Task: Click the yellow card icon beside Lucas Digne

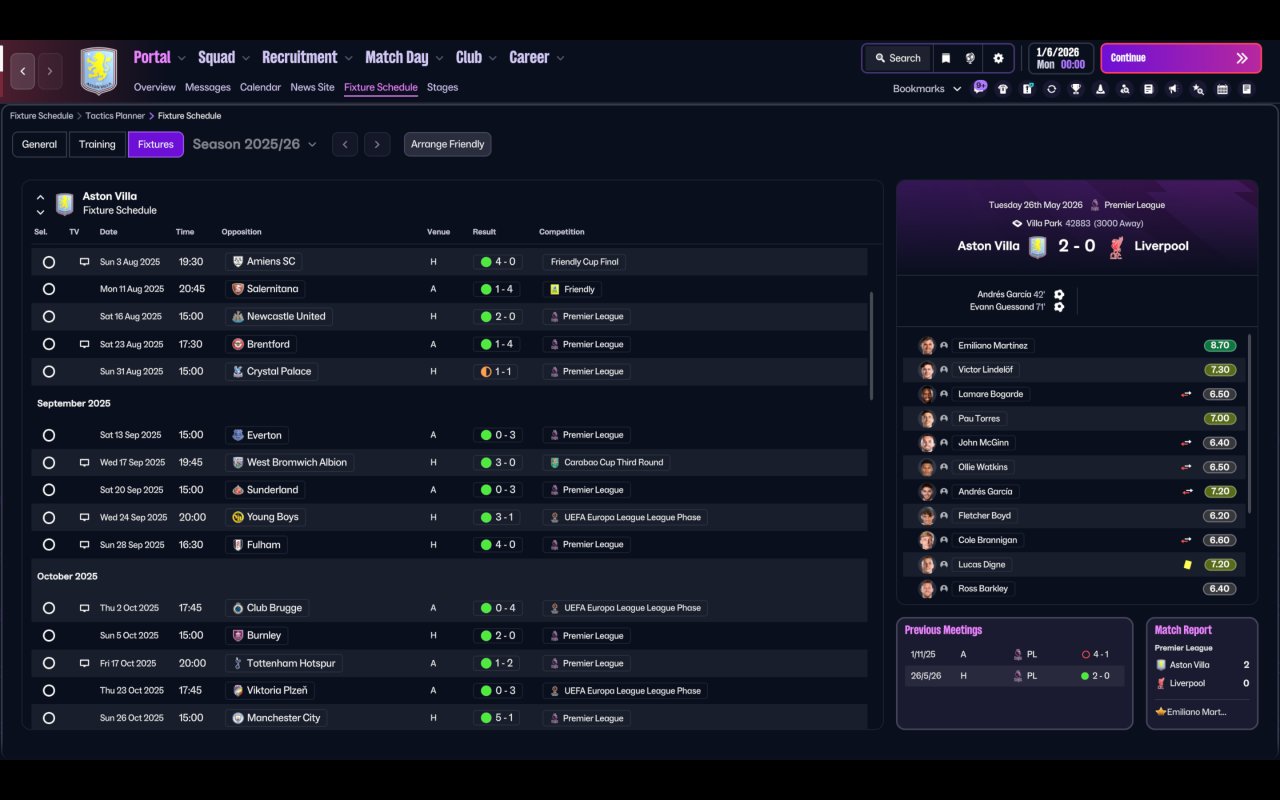Action: coord(1187,565)
